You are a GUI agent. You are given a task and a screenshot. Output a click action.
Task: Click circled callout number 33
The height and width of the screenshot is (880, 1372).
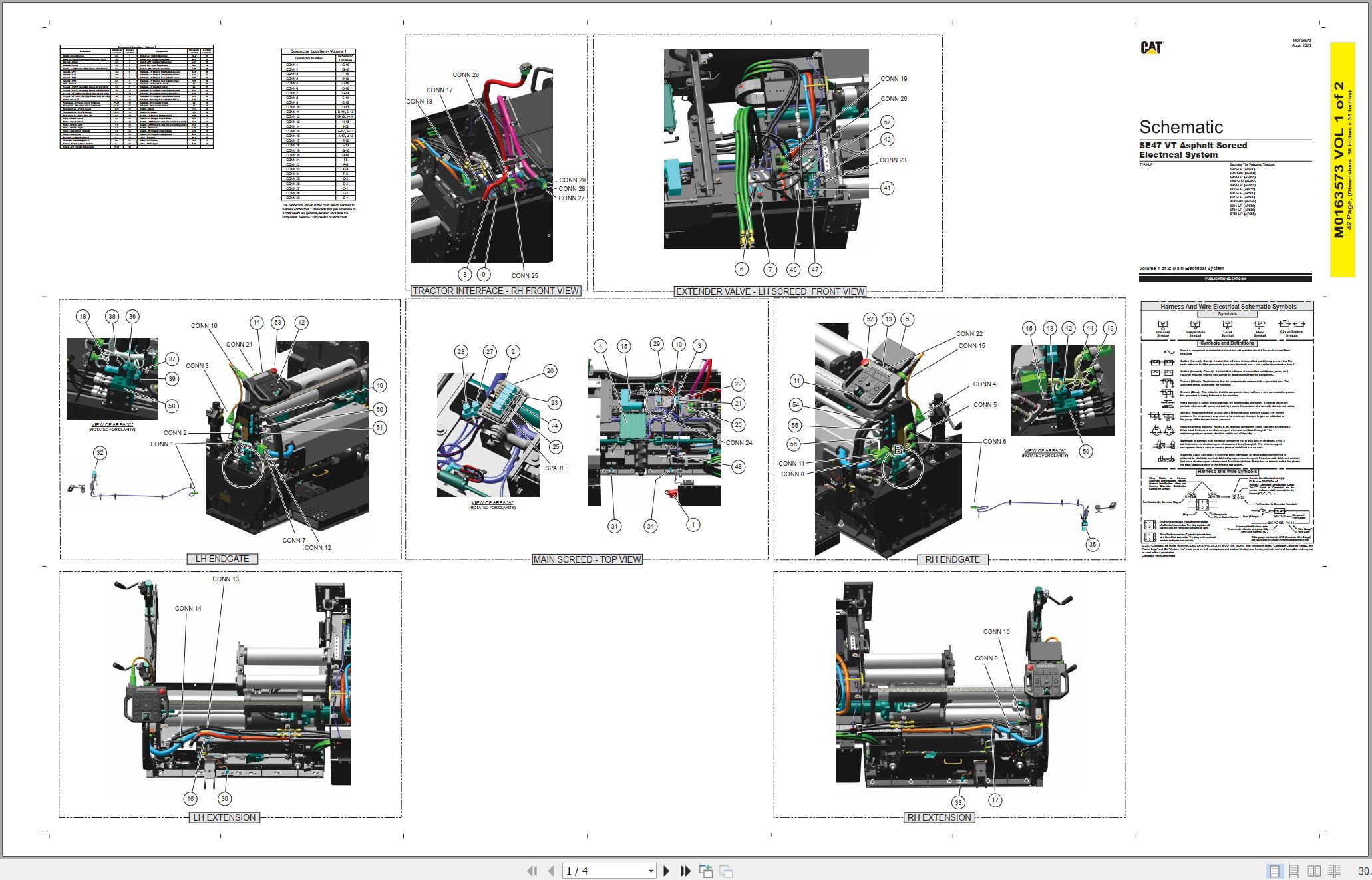958,803
